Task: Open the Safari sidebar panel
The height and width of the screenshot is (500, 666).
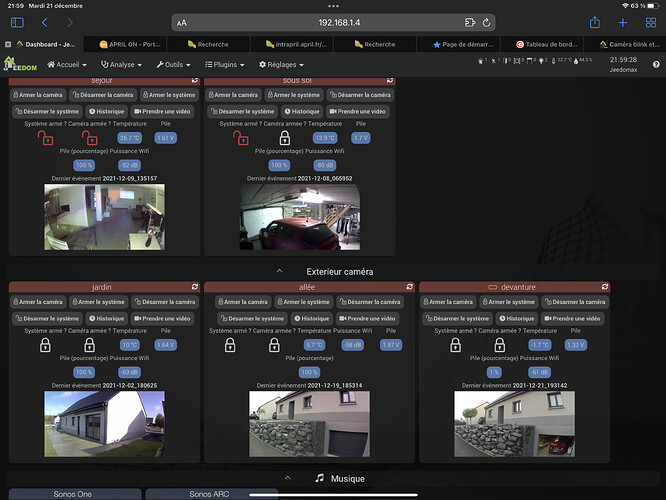Action: [x=17, y=23]
